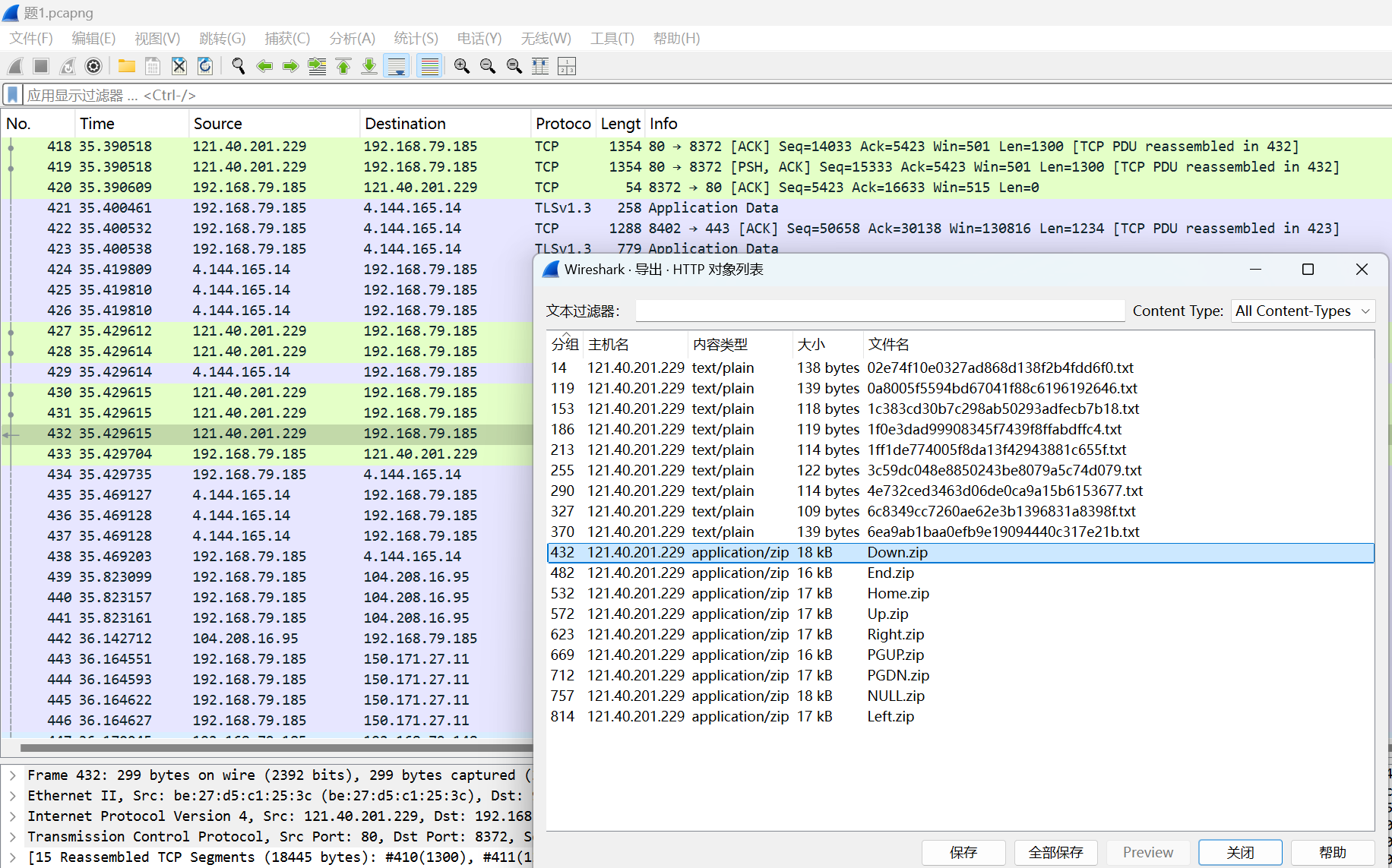Image resolution: width=1392 pixels, height=868 pixels.
Task: Sort packet list by Time column
Action: click(x=131, y=123)
